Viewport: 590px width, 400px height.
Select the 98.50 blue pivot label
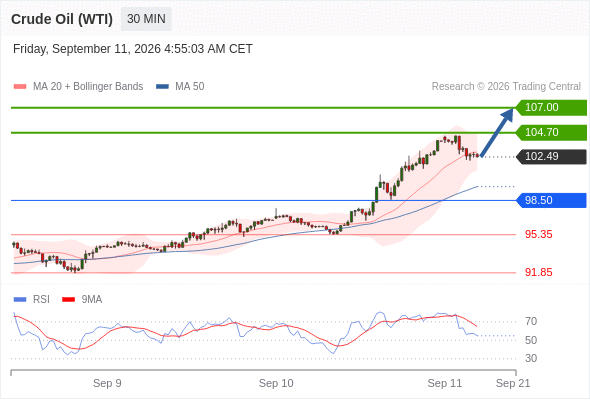click(x=551, y=200)
